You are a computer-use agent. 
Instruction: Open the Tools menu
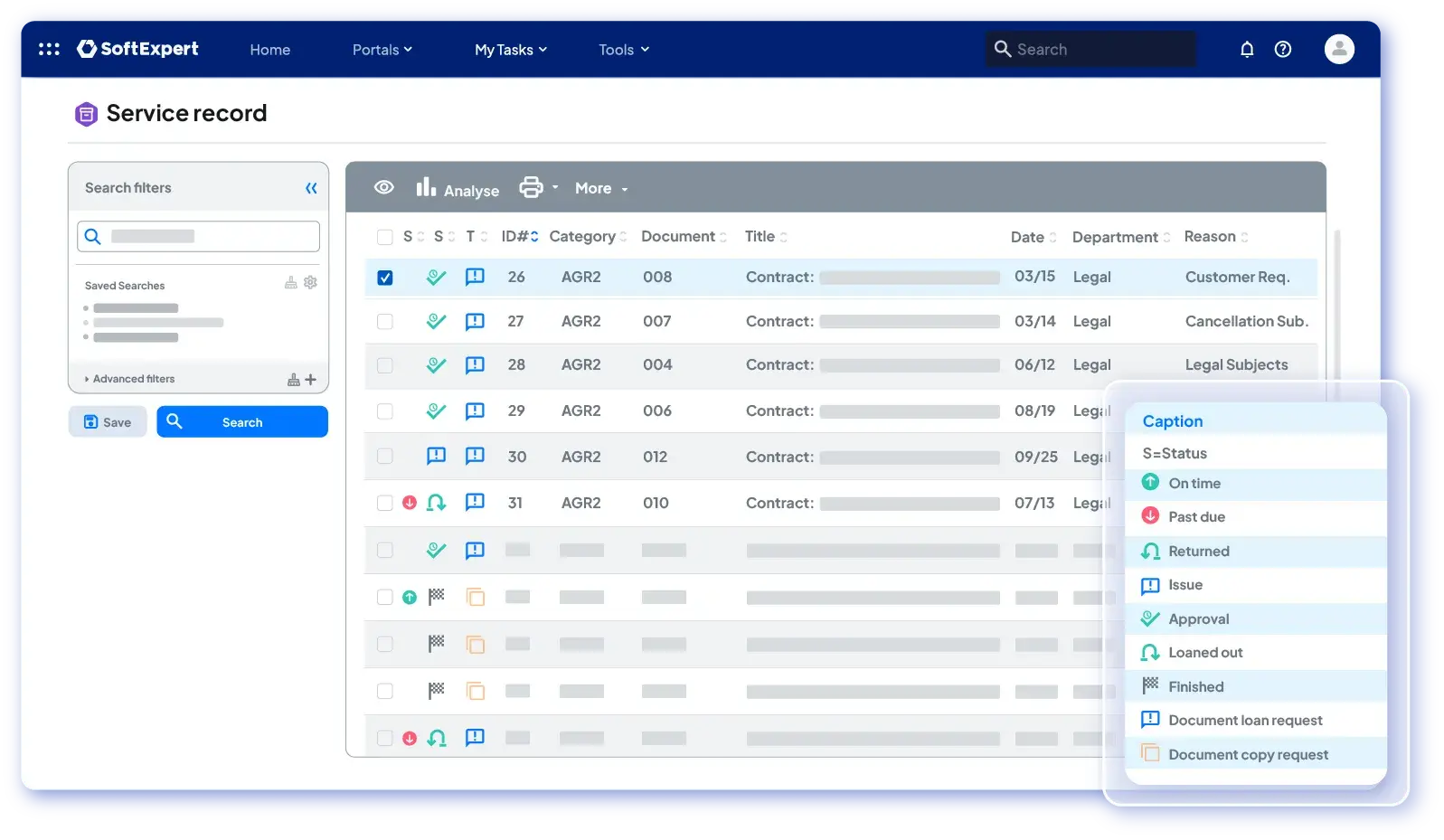(x=624, y=50)
